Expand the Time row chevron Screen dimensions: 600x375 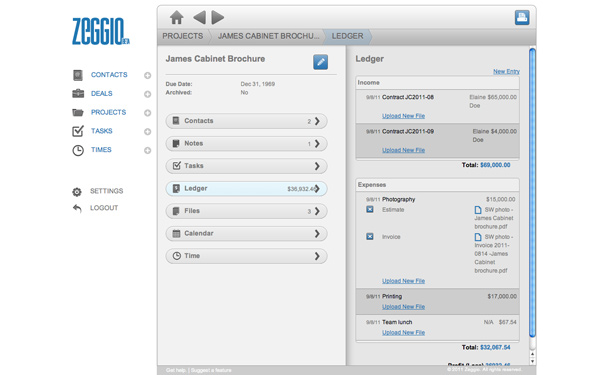point(317,256)
